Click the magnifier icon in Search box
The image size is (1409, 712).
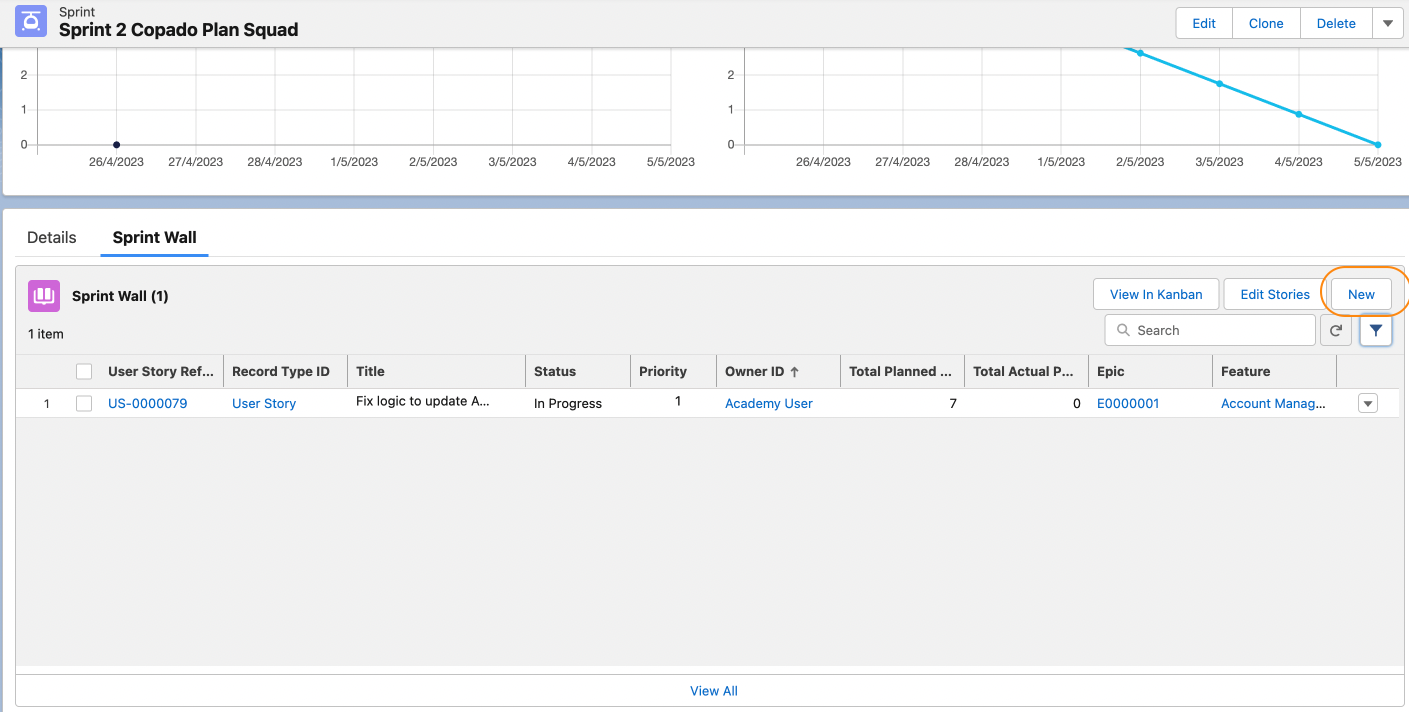click(x=1123, y=330)
